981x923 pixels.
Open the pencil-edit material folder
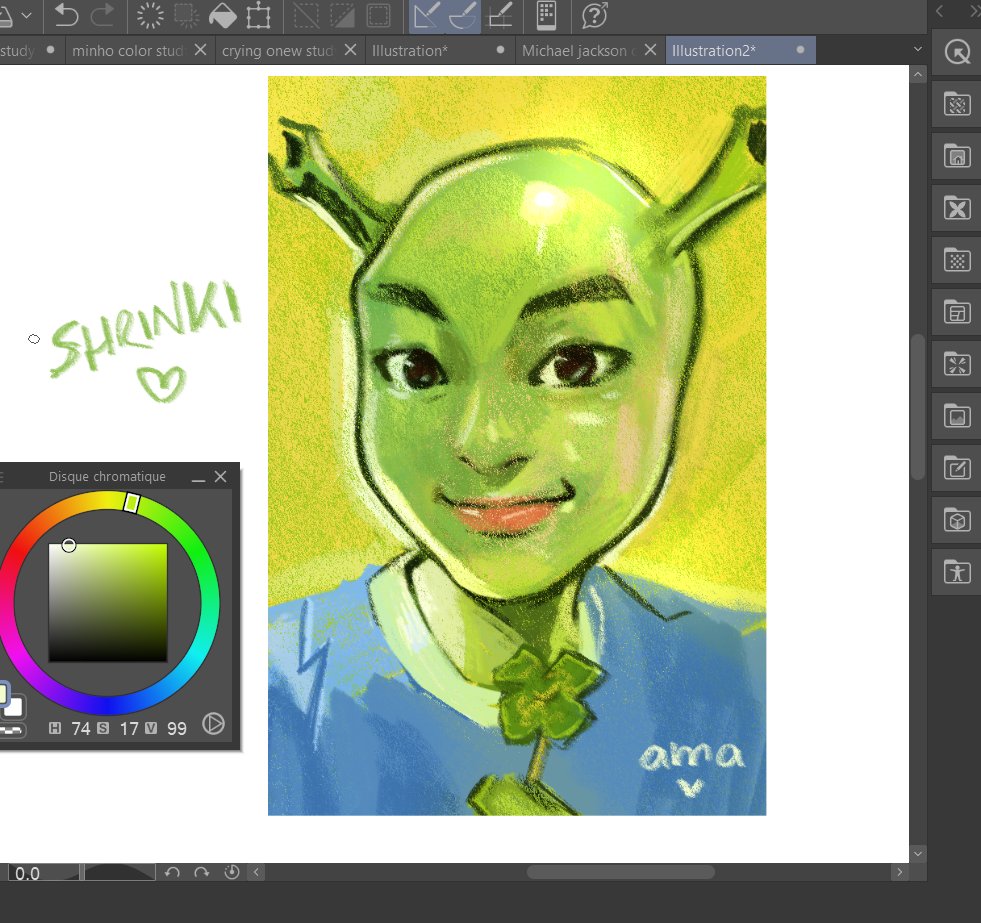[957, 468]
